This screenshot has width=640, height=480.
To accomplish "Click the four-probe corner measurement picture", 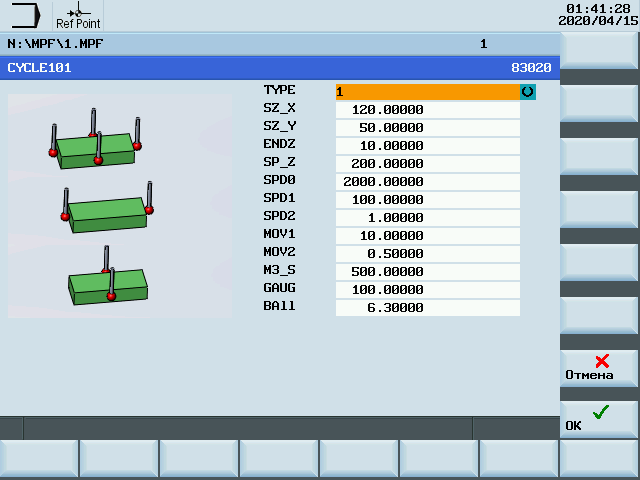I will click(x=95, y=139).
